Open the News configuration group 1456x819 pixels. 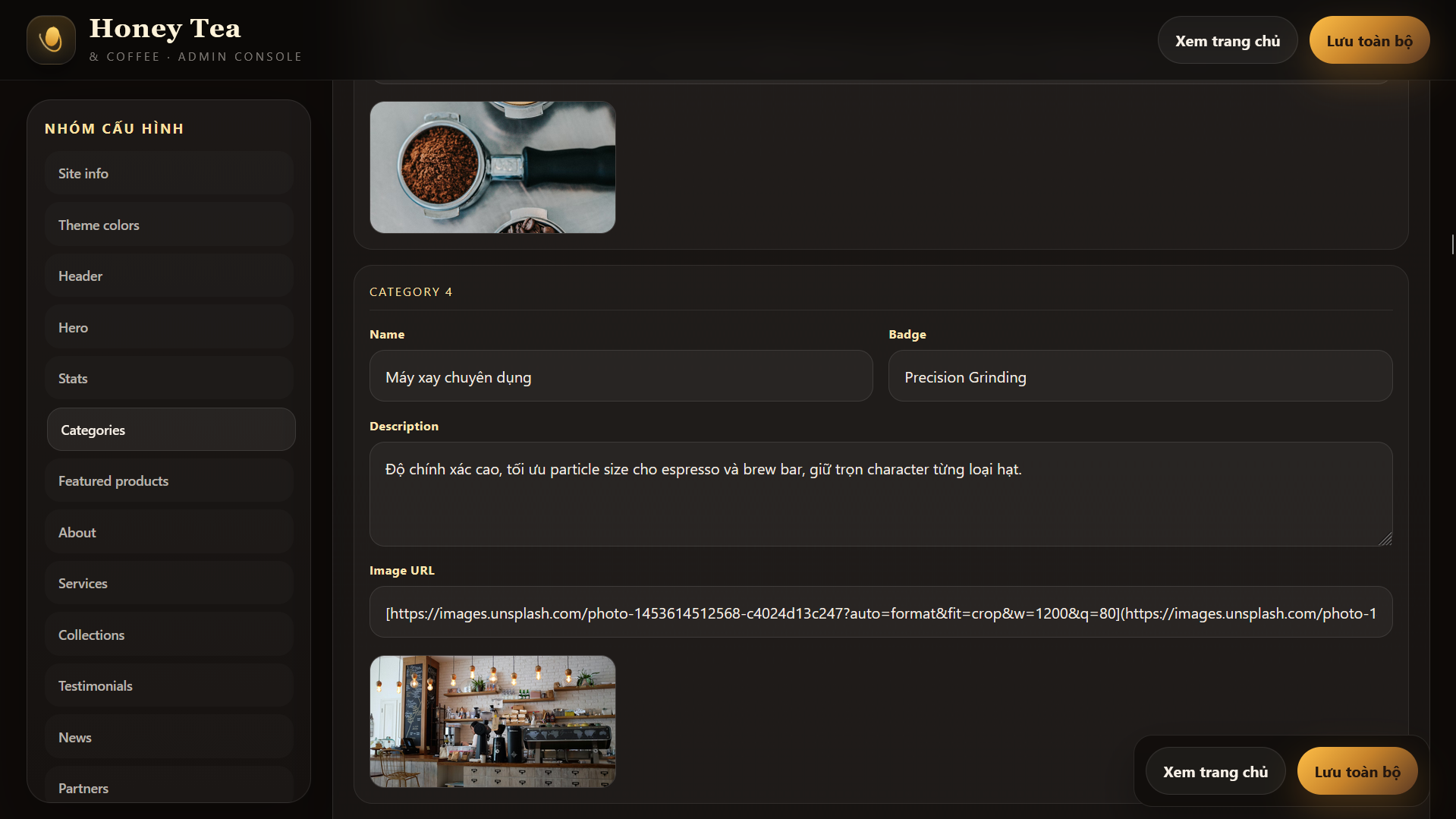tap(168, 737)
